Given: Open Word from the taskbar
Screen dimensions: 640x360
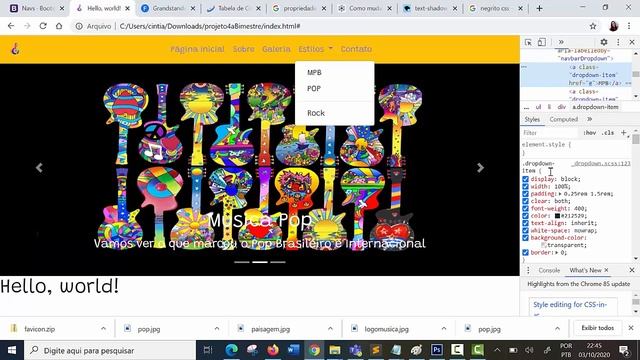Looking at the screenshot, I should tap(293, 350).
